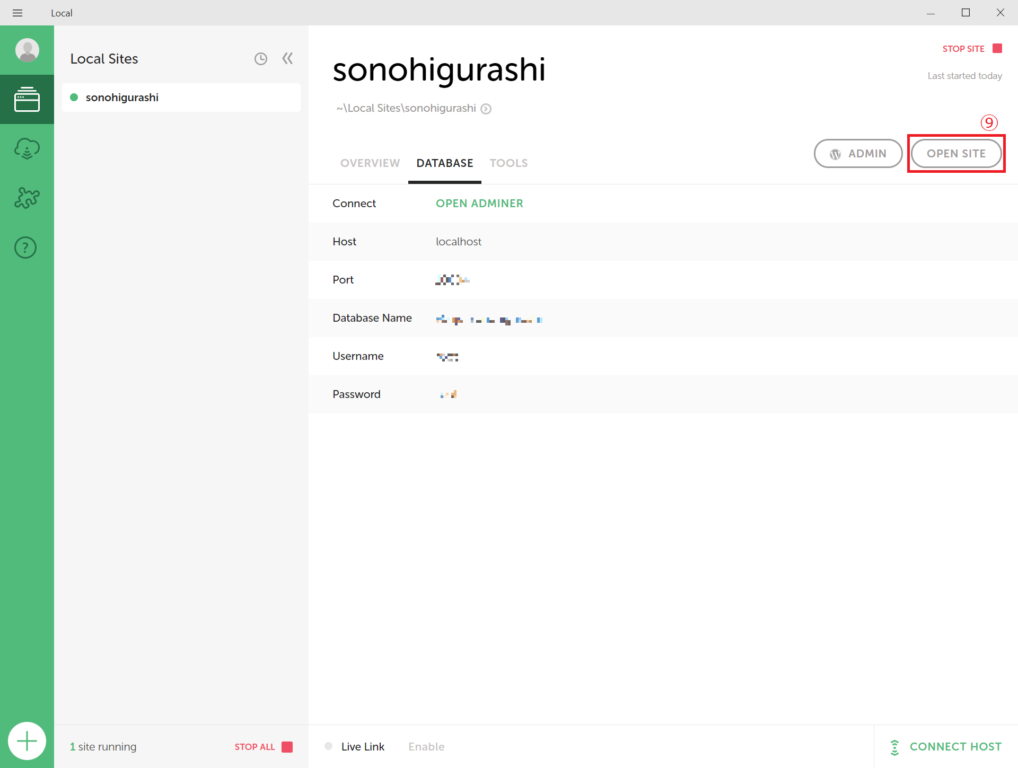Open the Local Sites sidebar icon
Viewport: 1018px width, 768px height.
(x=27, y=99)
